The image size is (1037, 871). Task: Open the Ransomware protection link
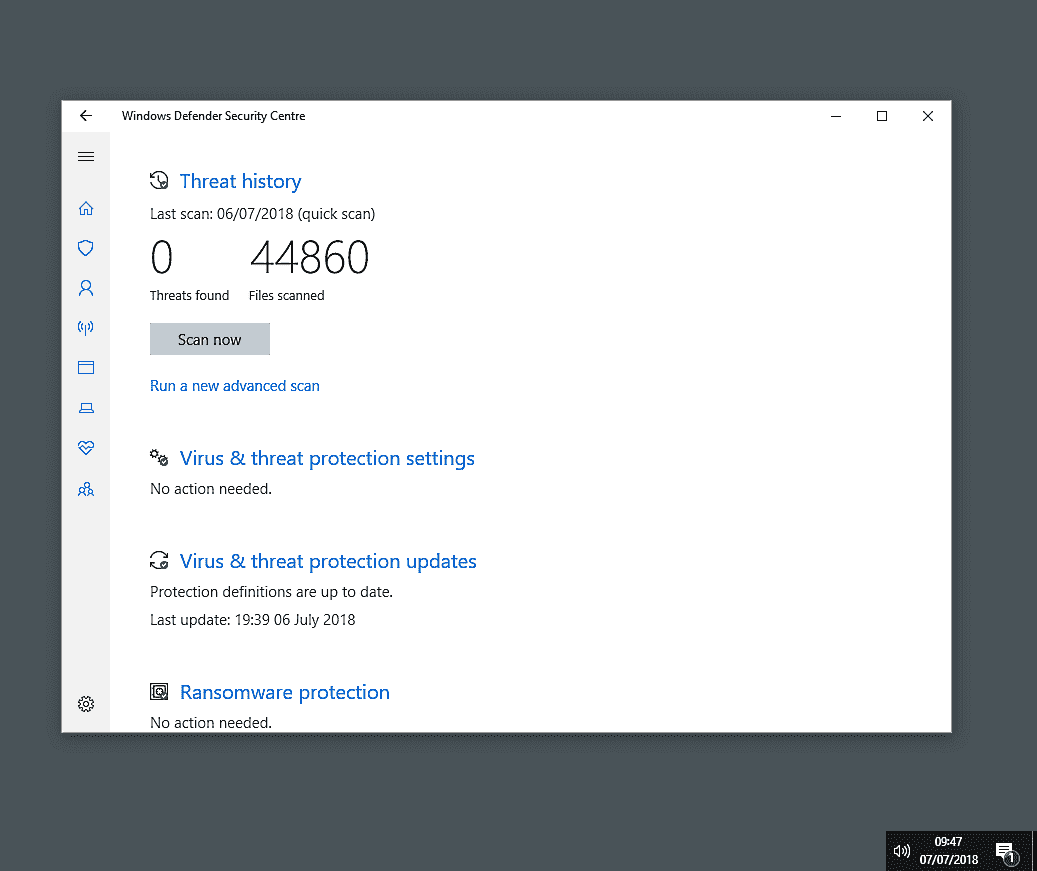[x=285, y=692]
